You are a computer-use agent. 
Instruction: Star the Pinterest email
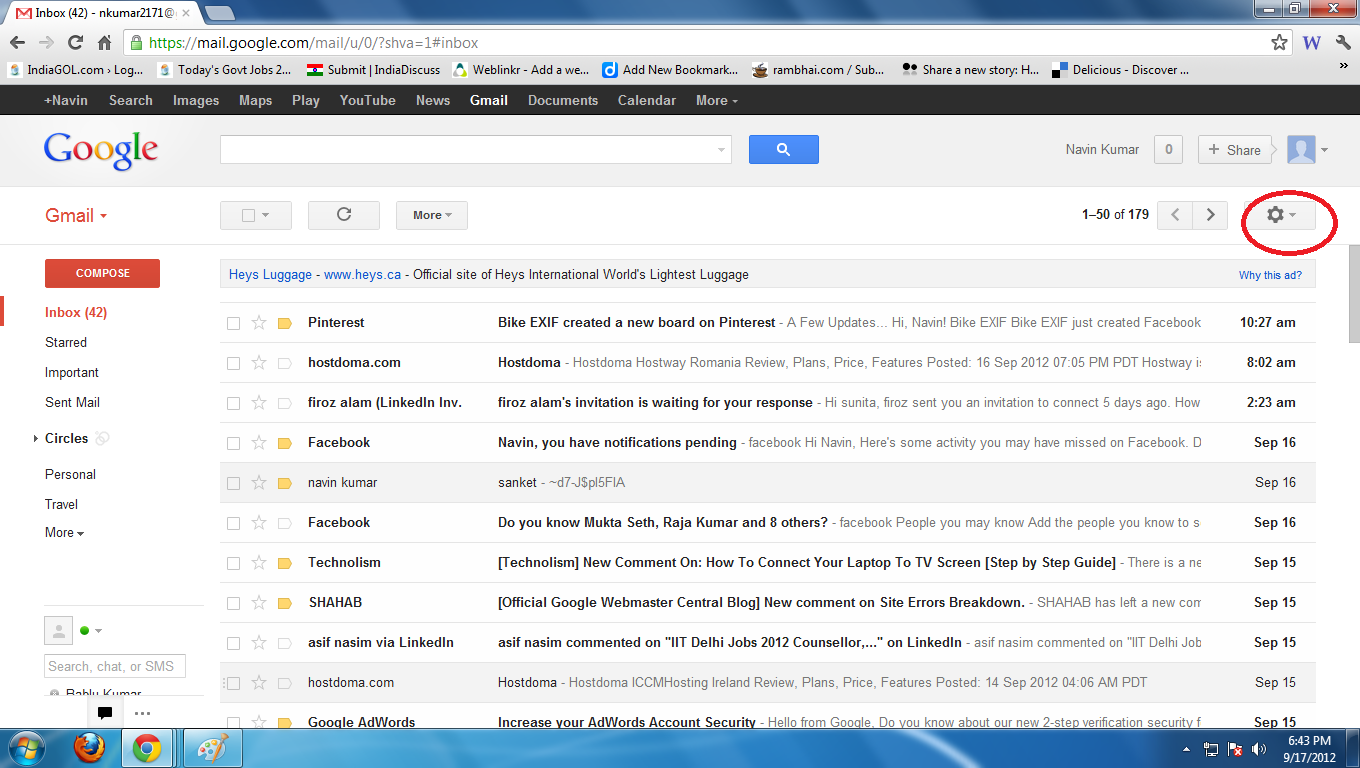pos(258,322)
